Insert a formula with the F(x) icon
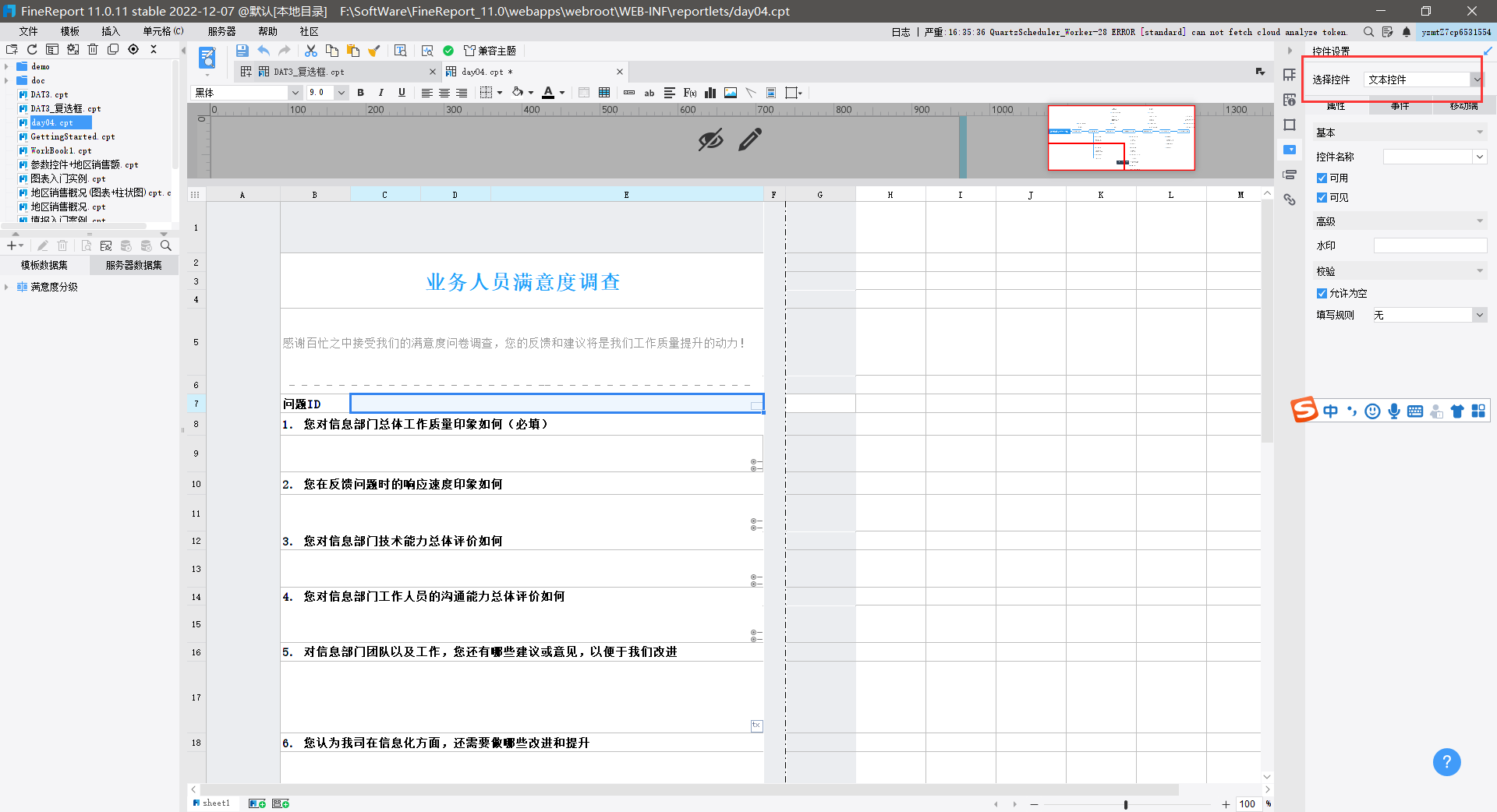Screen dimensions: 1497x812 pos(689,93)
